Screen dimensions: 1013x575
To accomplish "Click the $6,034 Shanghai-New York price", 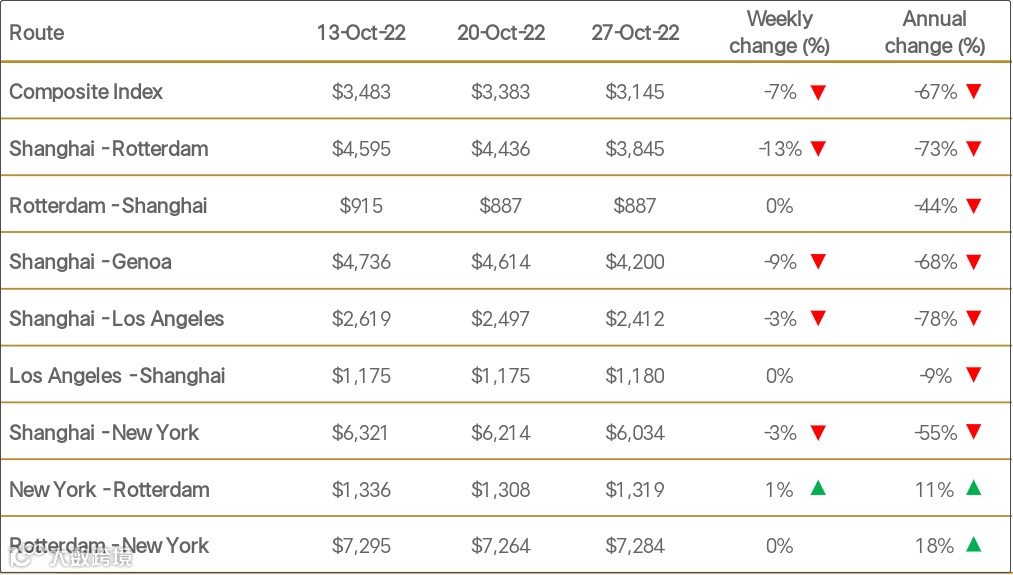I will (x=634, y=432).
